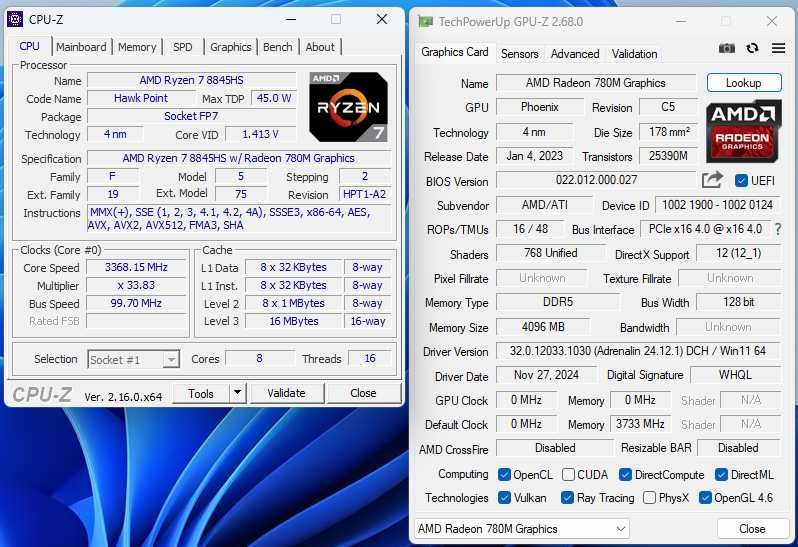Click the Multiplier value x 33.83
Viewport: 798px width, 547px height.
[136, 285]
